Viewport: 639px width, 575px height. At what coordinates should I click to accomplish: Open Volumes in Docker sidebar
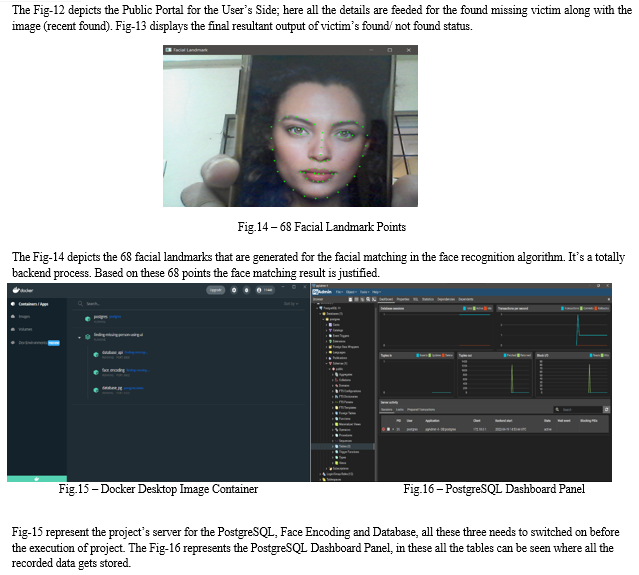pos(25,329)
